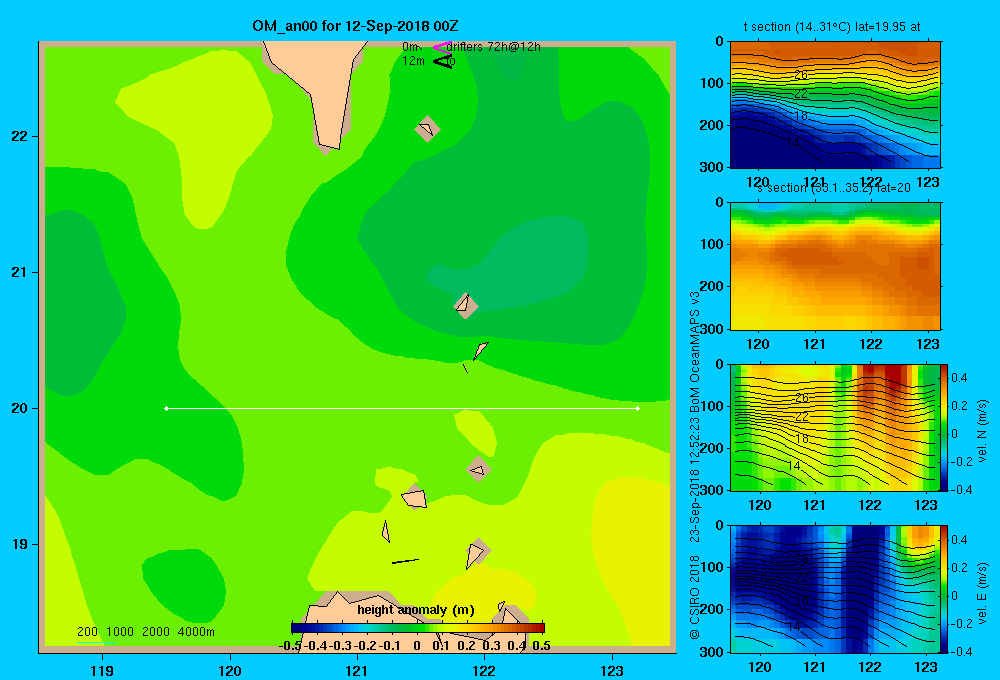
Task: Click the '© CSIRO 2018' vertical credit text
Action: point(695,597)
